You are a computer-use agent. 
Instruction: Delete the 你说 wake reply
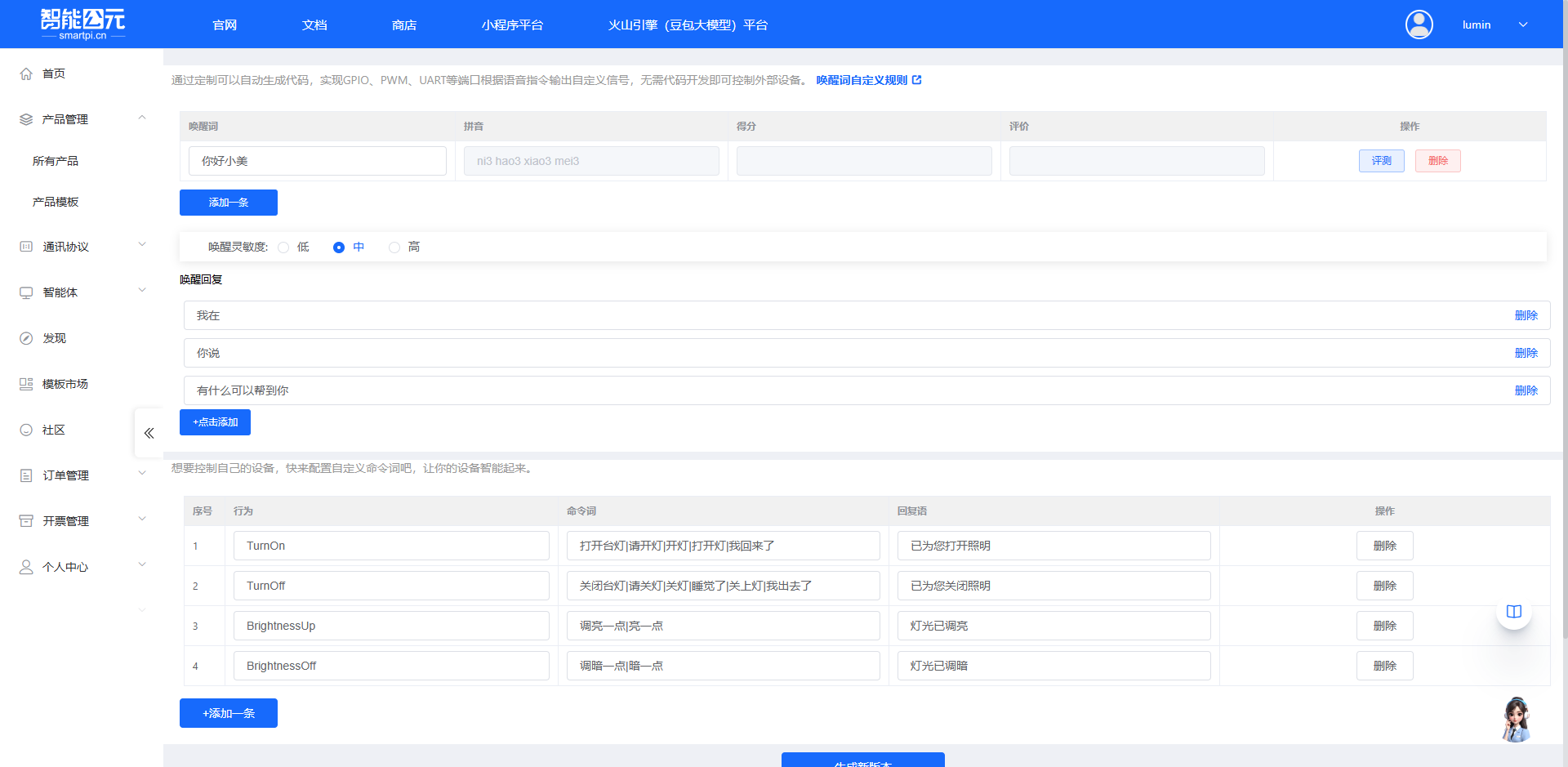1526,353
